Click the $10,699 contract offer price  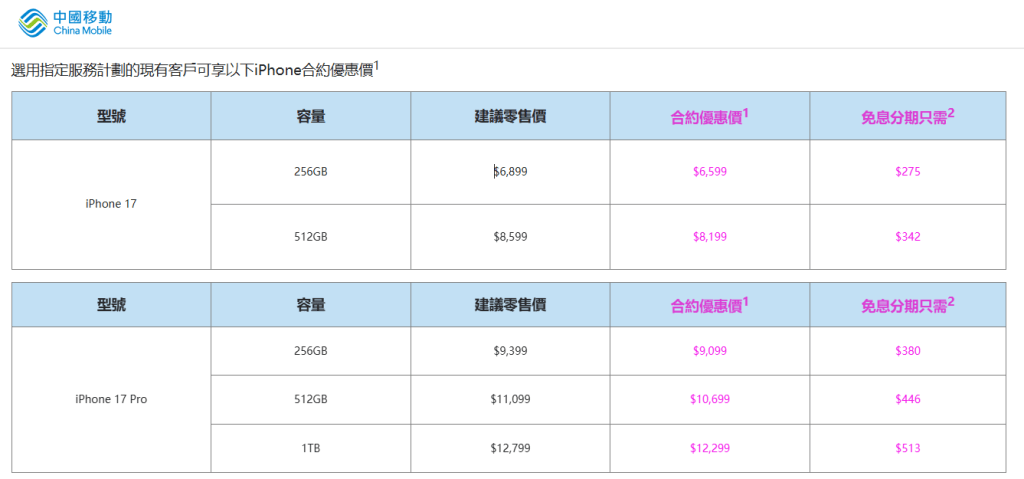pos(709,399)
